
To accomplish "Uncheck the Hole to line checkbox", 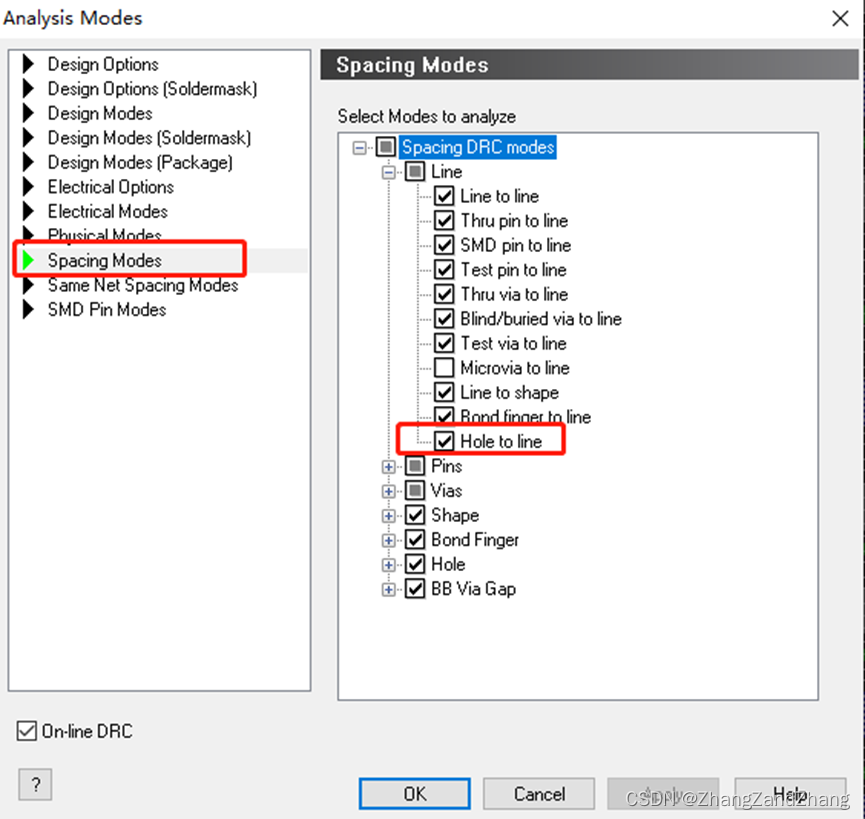I will pyautogui.click(x=445, y=441).
